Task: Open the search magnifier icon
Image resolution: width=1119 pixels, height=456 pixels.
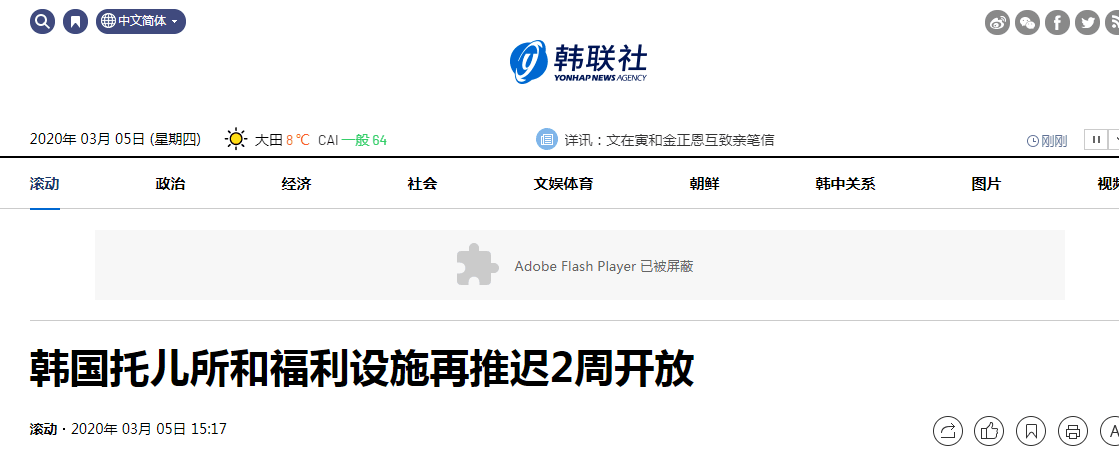Action: pyautogui.click(x=42, y=21)
